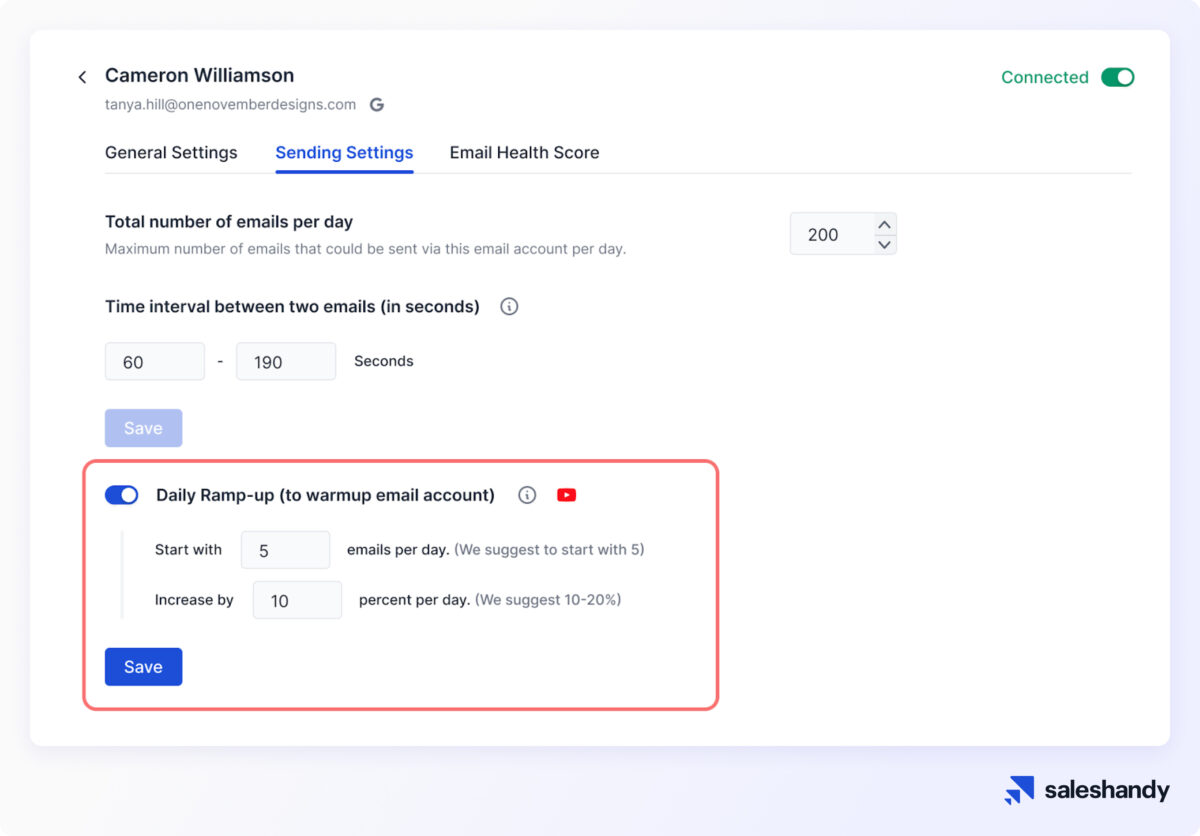Image resolution: width=1200 pixels, height=836 pixels.
Task: Click the blue Save button for ramp-up
Action: 143,667
